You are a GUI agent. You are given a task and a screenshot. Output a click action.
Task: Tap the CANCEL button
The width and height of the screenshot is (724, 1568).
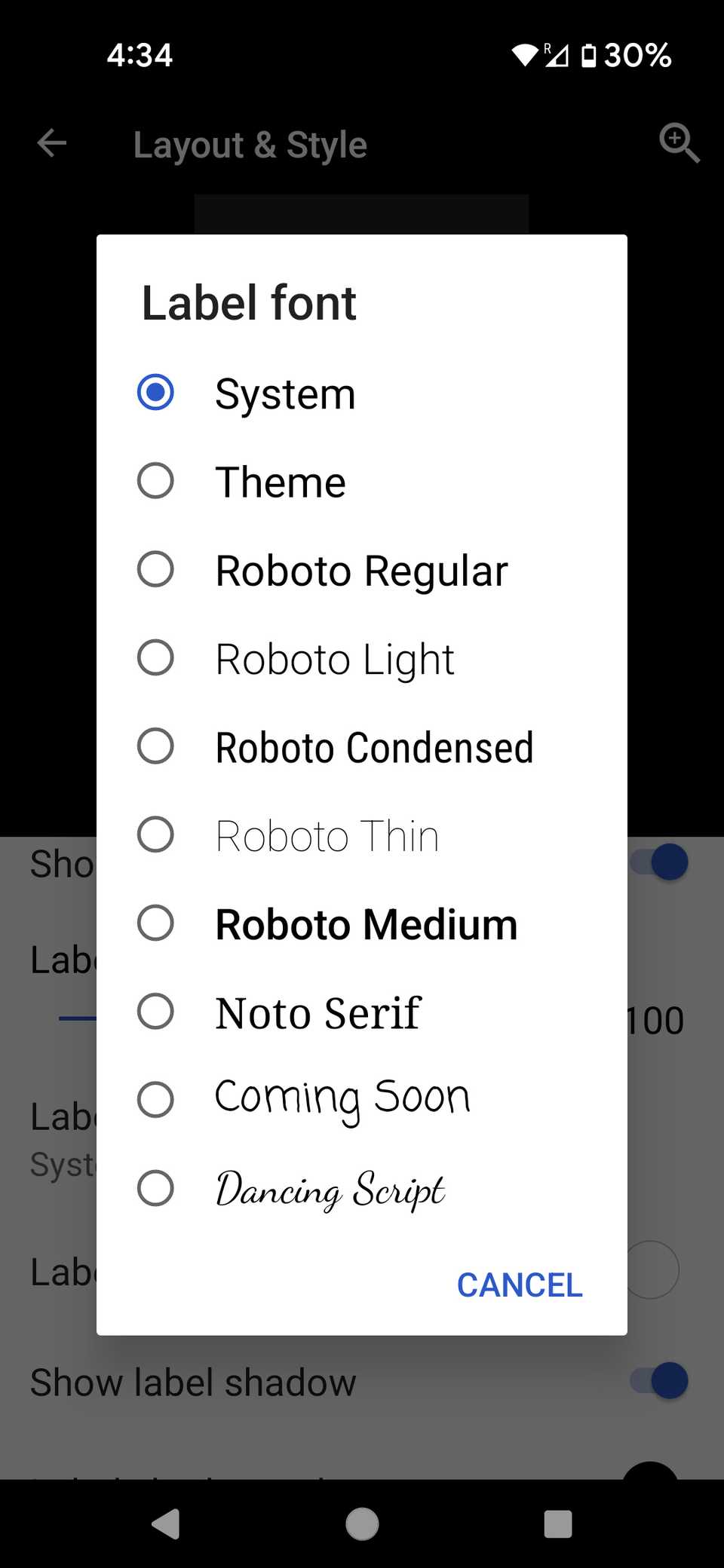coord(519,1285)
